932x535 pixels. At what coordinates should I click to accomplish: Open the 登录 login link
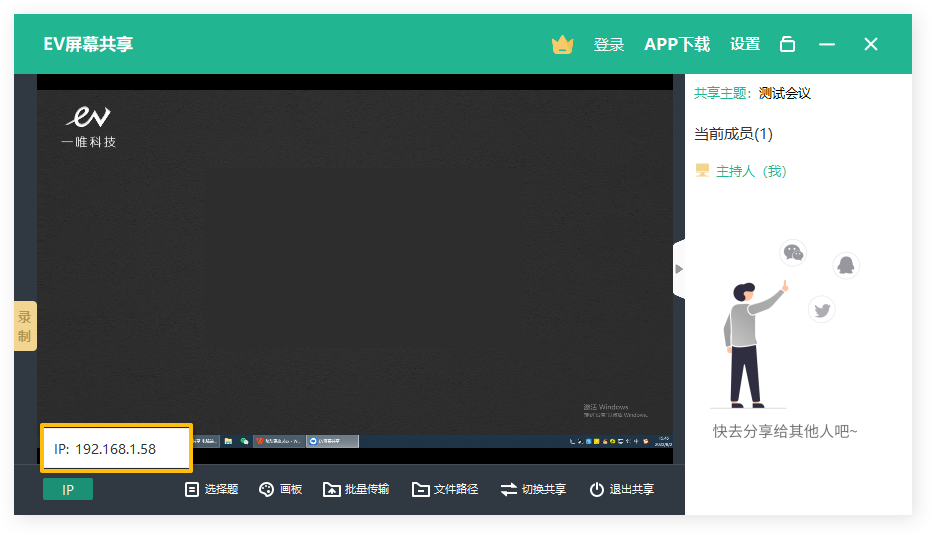tap(609, 45)
